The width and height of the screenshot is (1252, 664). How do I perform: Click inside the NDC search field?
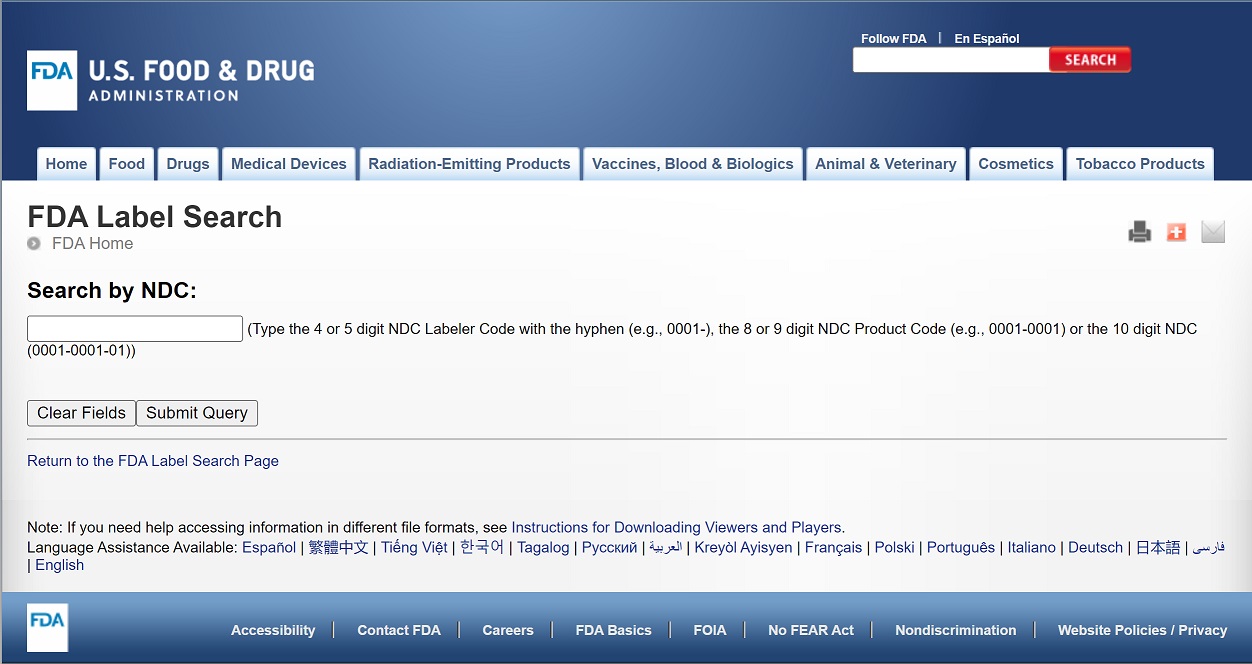[x=134, y=328]
